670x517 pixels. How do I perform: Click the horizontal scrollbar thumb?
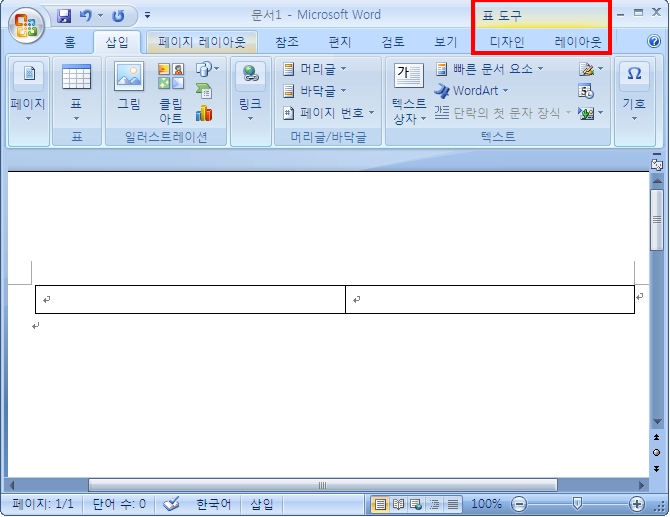[x=323, y=485]
